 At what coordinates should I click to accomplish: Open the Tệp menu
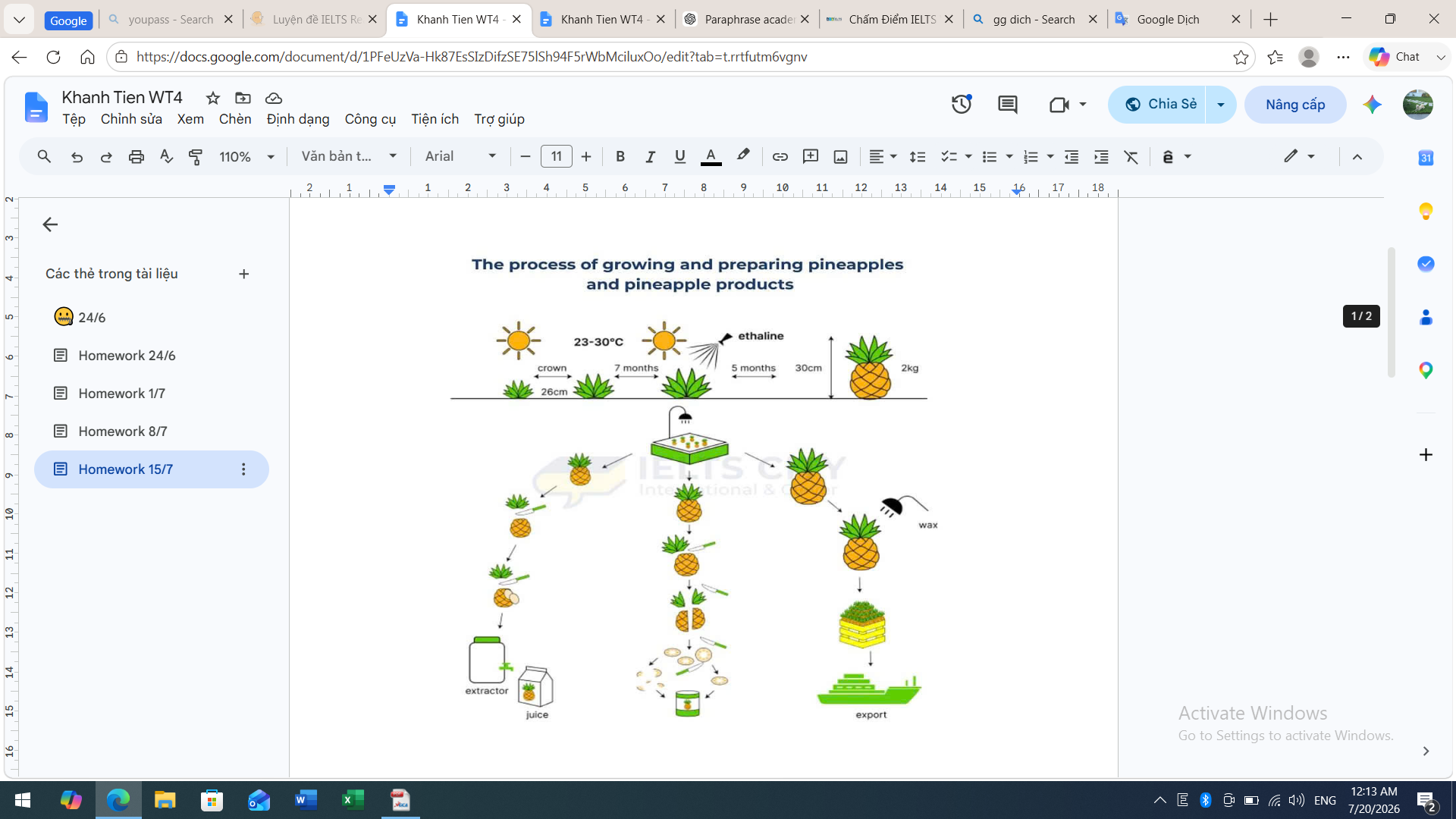click(74, 119)
